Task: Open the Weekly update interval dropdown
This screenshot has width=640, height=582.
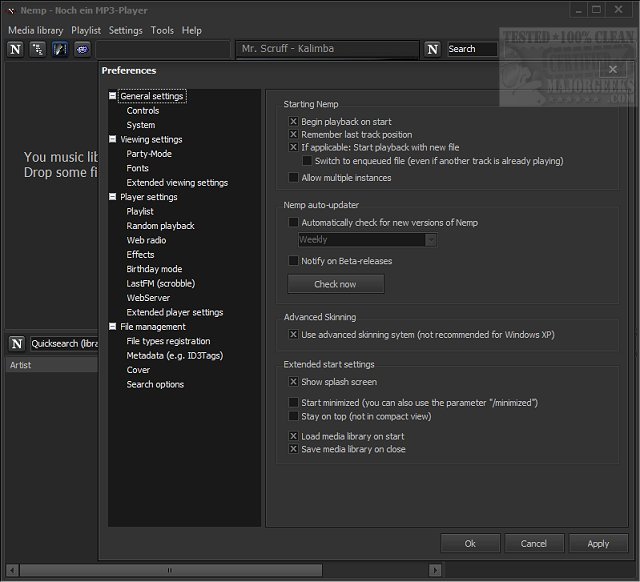Action: click(x=431, y=240)
